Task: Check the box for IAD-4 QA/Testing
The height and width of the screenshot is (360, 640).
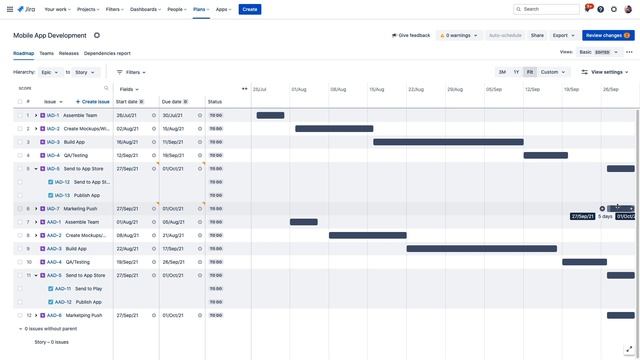Action: pos(20,156)
